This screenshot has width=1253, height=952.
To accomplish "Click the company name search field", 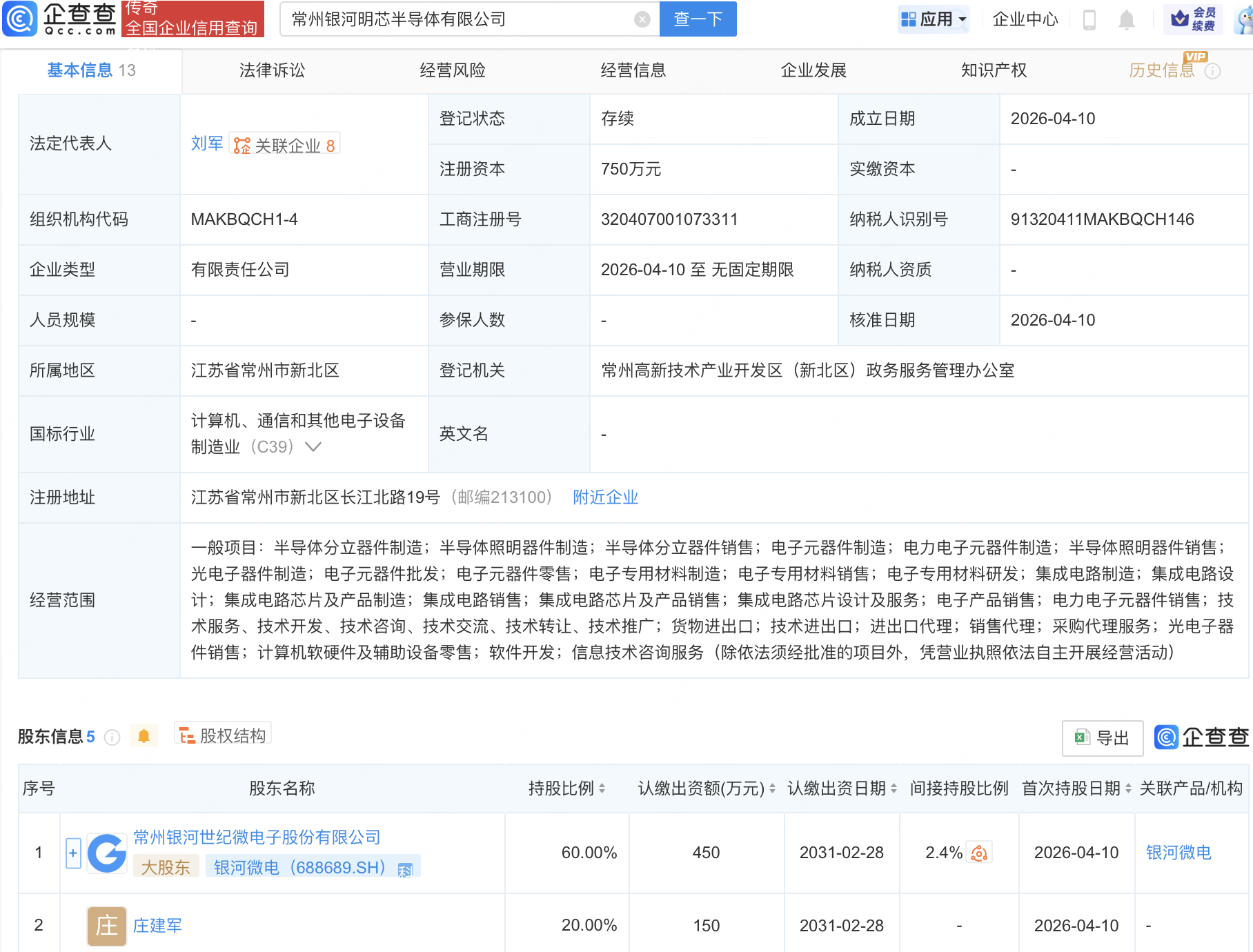I will [455, 19].
